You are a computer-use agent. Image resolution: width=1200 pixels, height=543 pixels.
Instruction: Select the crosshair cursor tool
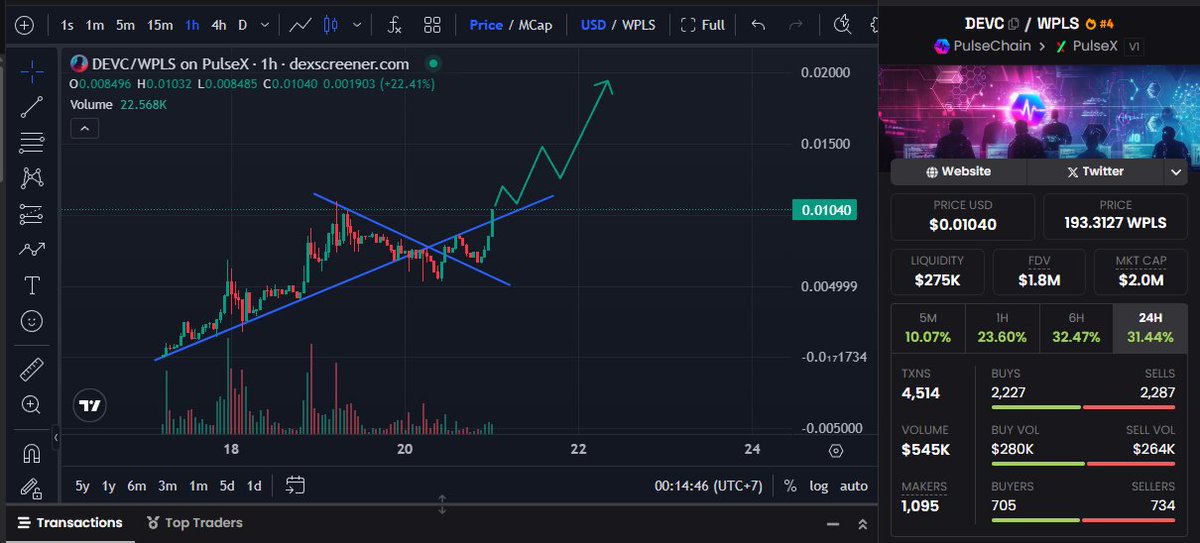[x=31, y=71]
